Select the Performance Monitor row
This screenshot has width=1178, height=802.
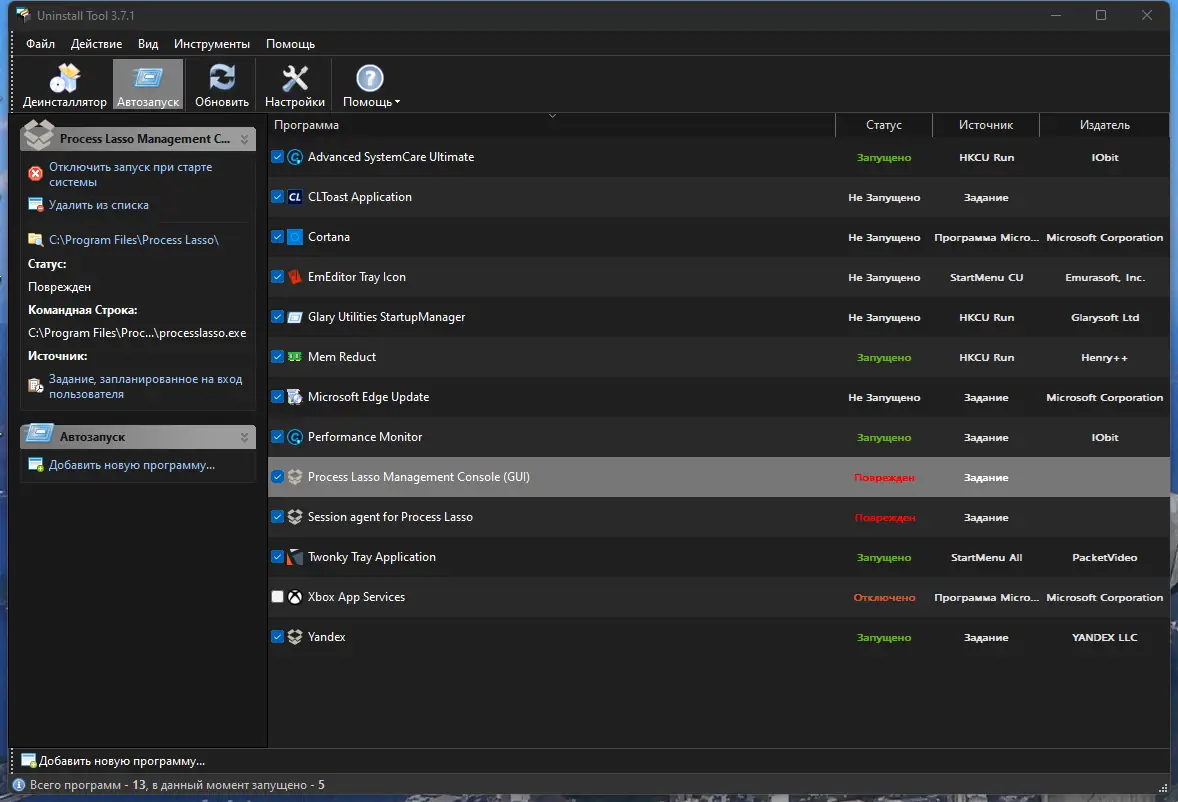coord(718,437)
